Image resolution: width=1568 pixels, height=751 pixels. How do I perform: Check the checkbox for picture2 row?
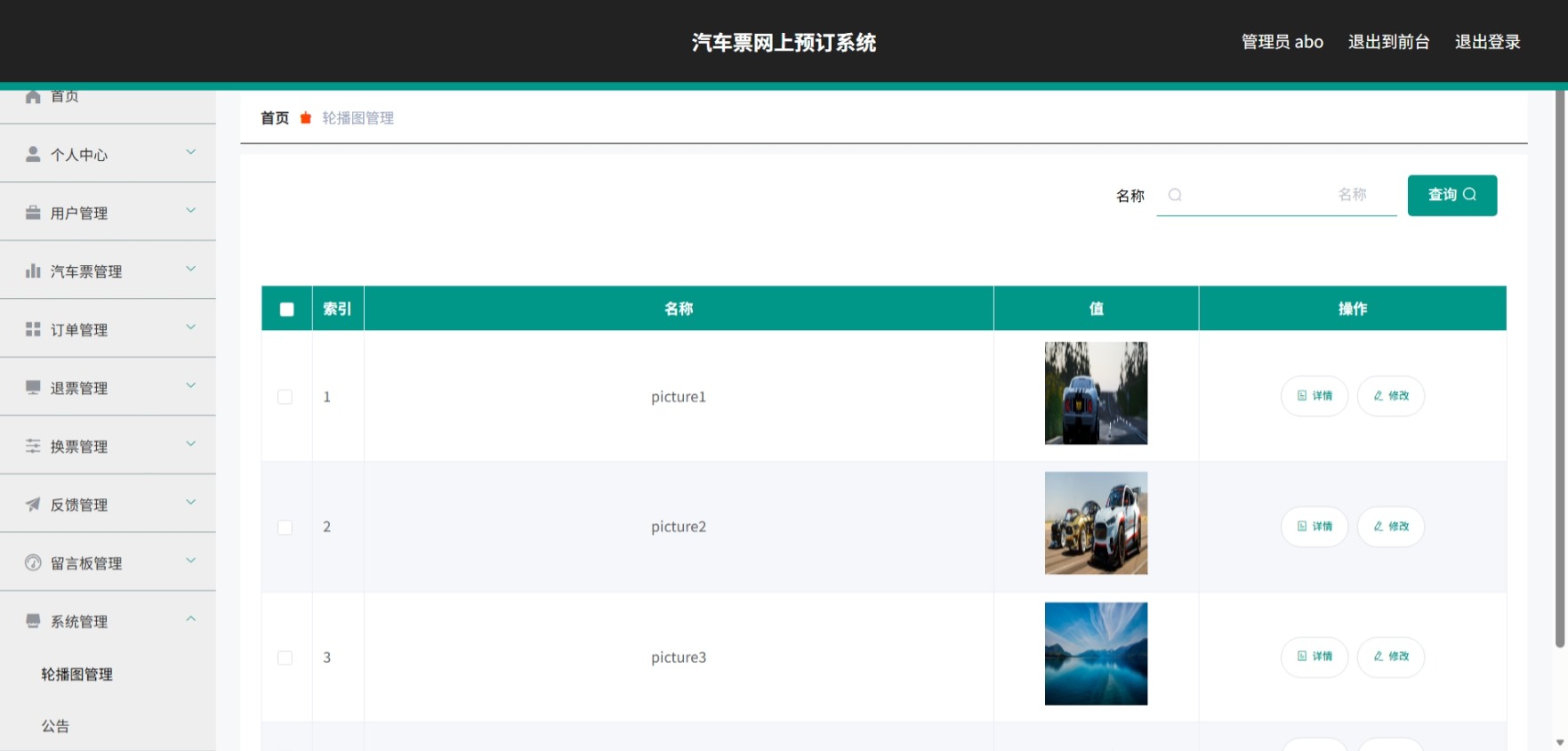click(x=285, y=527)
